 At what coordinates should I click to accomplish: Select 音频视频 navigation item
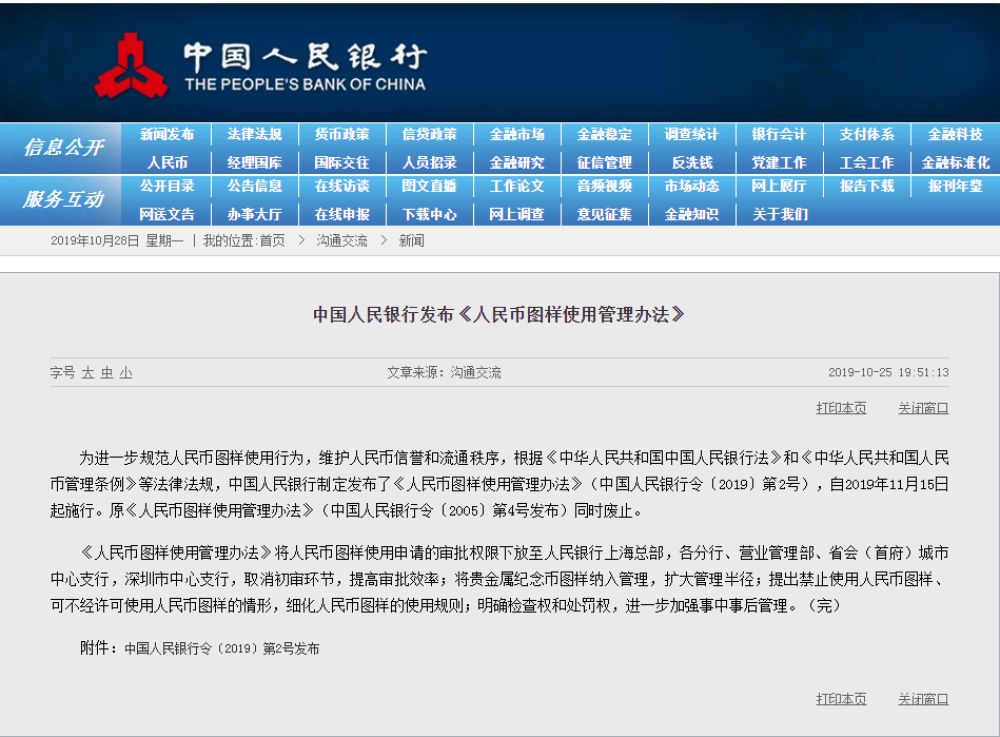coord(604,186)
